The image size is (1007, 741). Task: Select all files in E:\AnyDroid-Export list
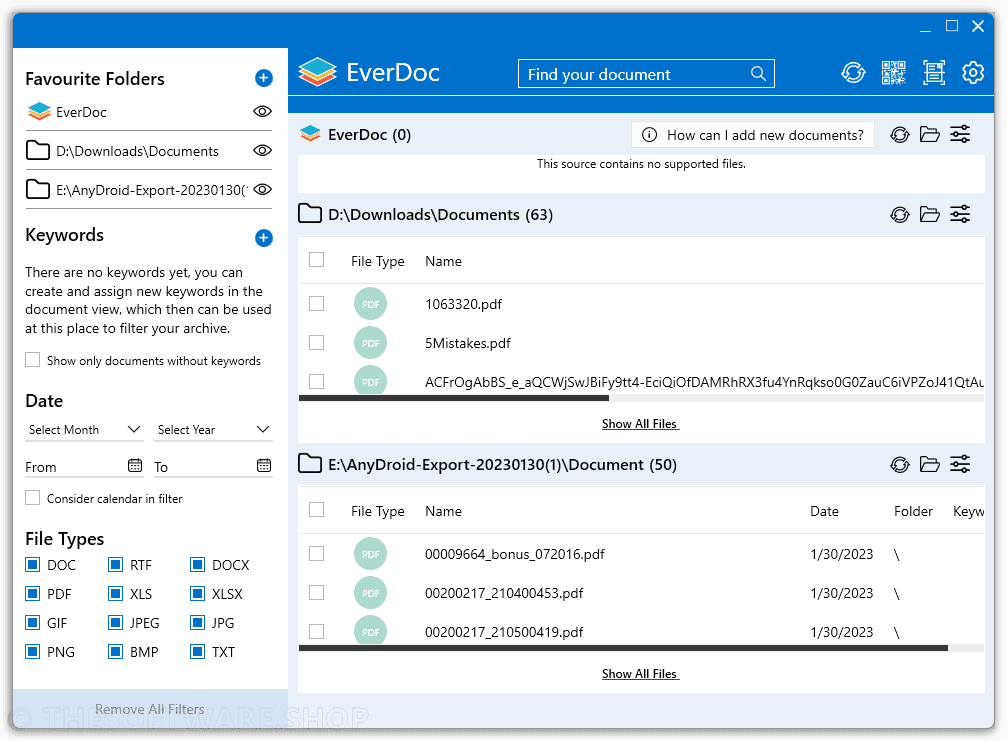[x=317, y=510]
